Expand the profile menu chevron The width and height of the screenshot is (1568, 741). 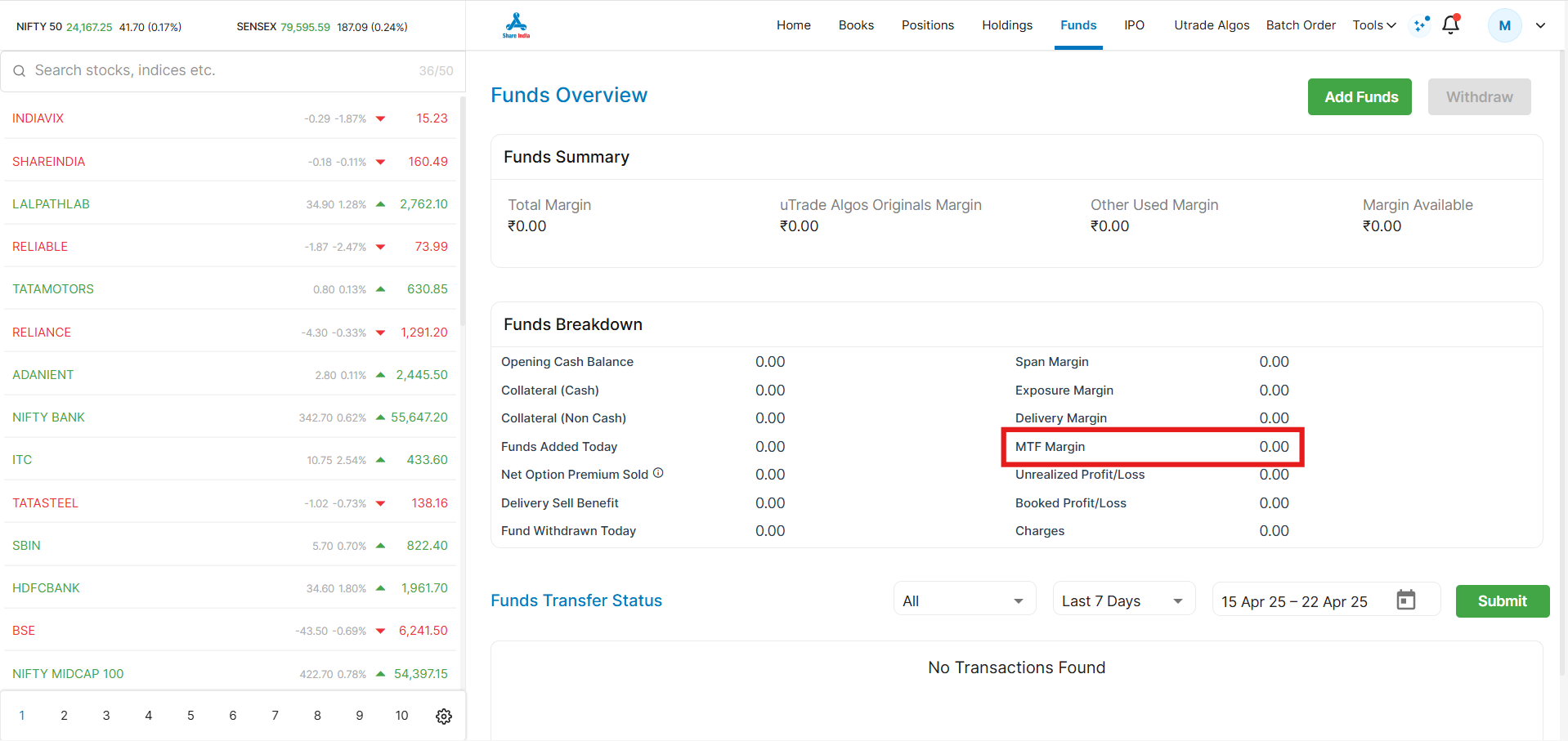tap(1540, 25)
